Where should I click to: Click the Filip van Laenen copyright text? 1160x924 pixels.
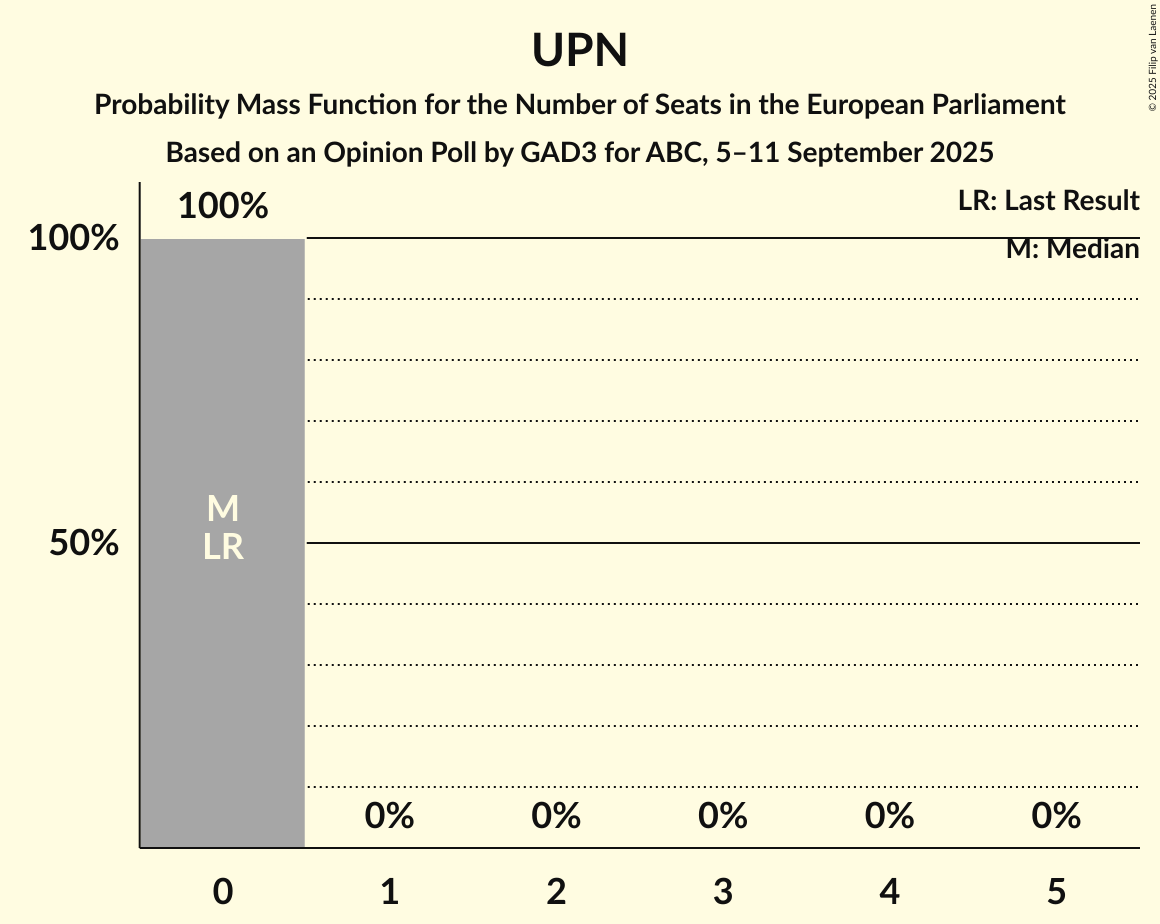coord(1152,56)
